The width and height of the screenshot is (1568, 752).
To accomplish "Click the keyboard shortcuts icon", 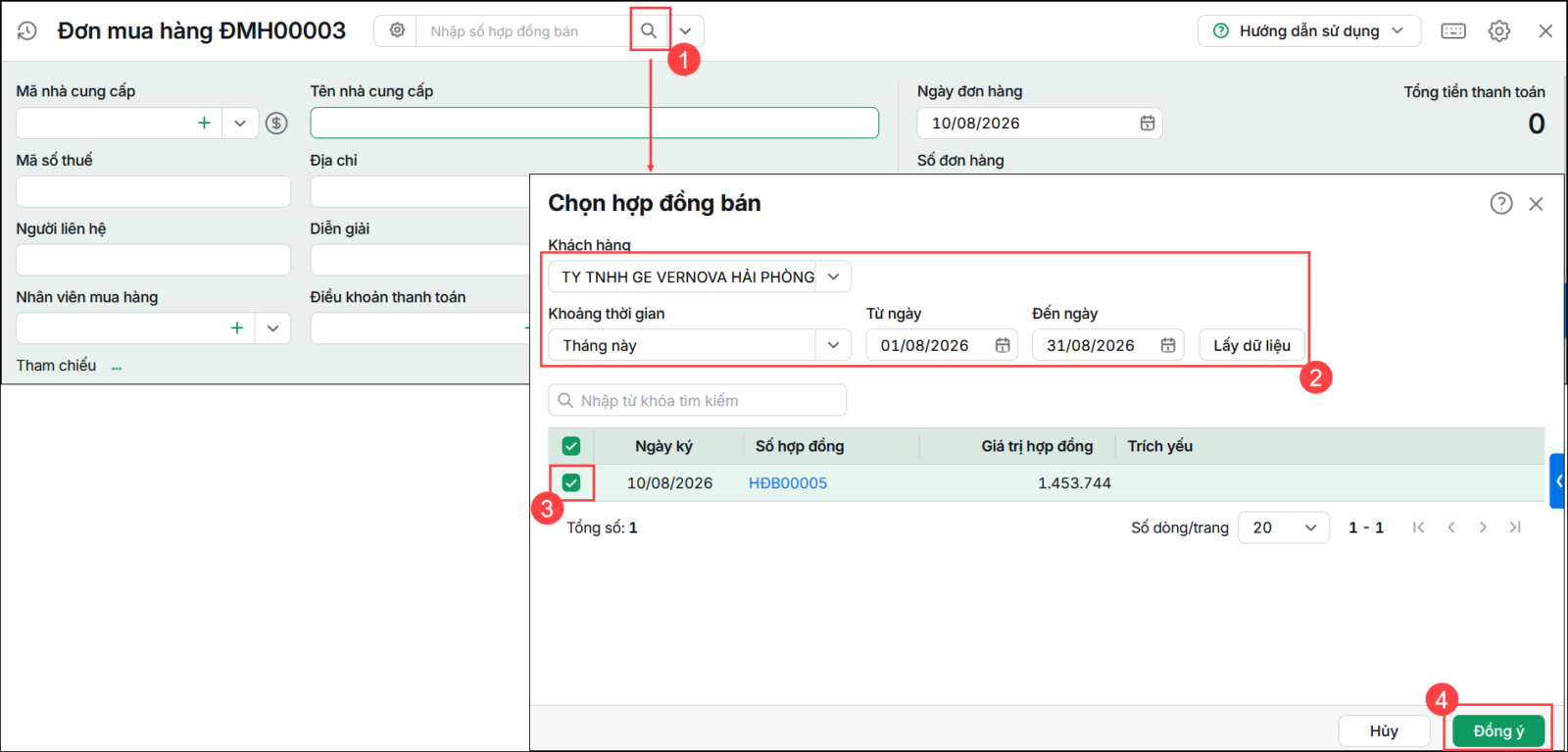I will point(1453,30).
